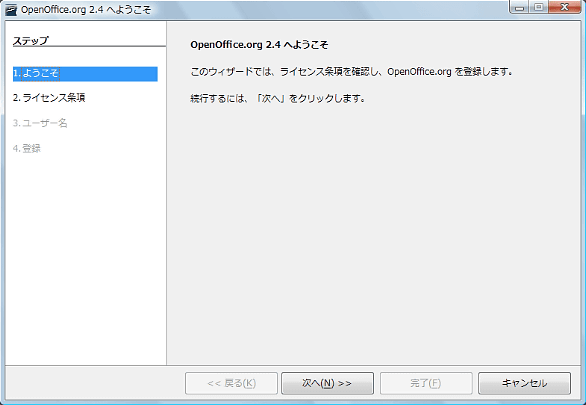This screenshot has height=405, width=586.
Task: Click the greyed 完了(F) button
Action: coord(426,383)
